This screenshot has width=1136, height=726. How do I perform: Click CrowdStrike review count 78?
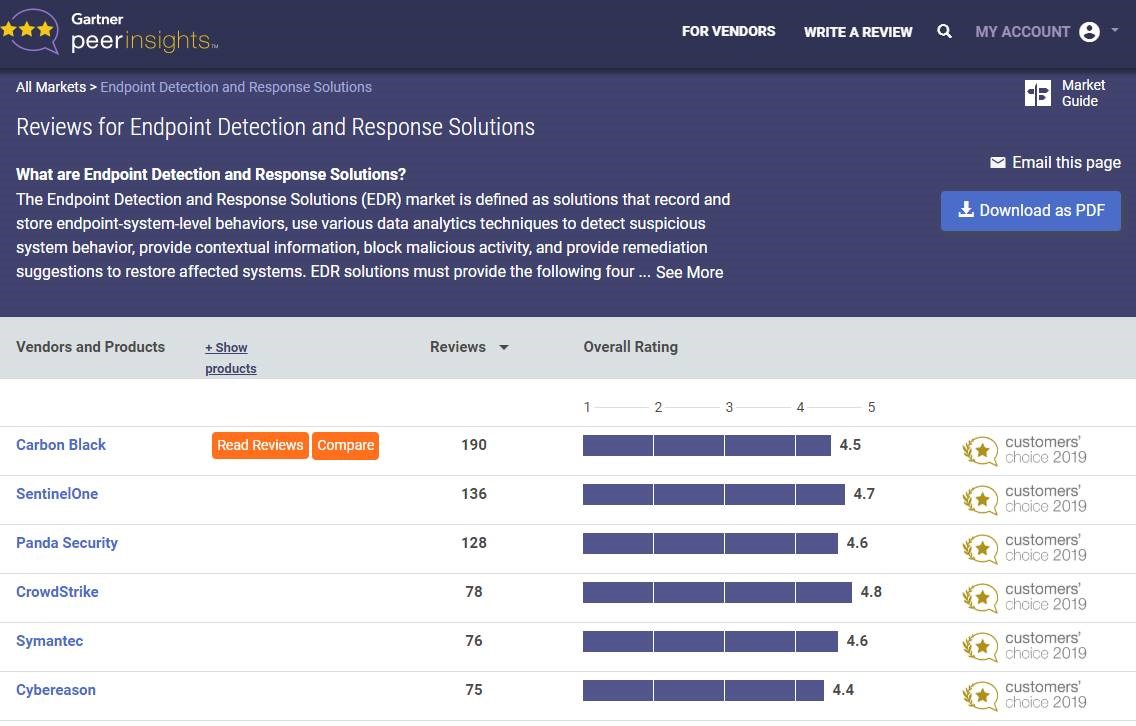point(474,592)
